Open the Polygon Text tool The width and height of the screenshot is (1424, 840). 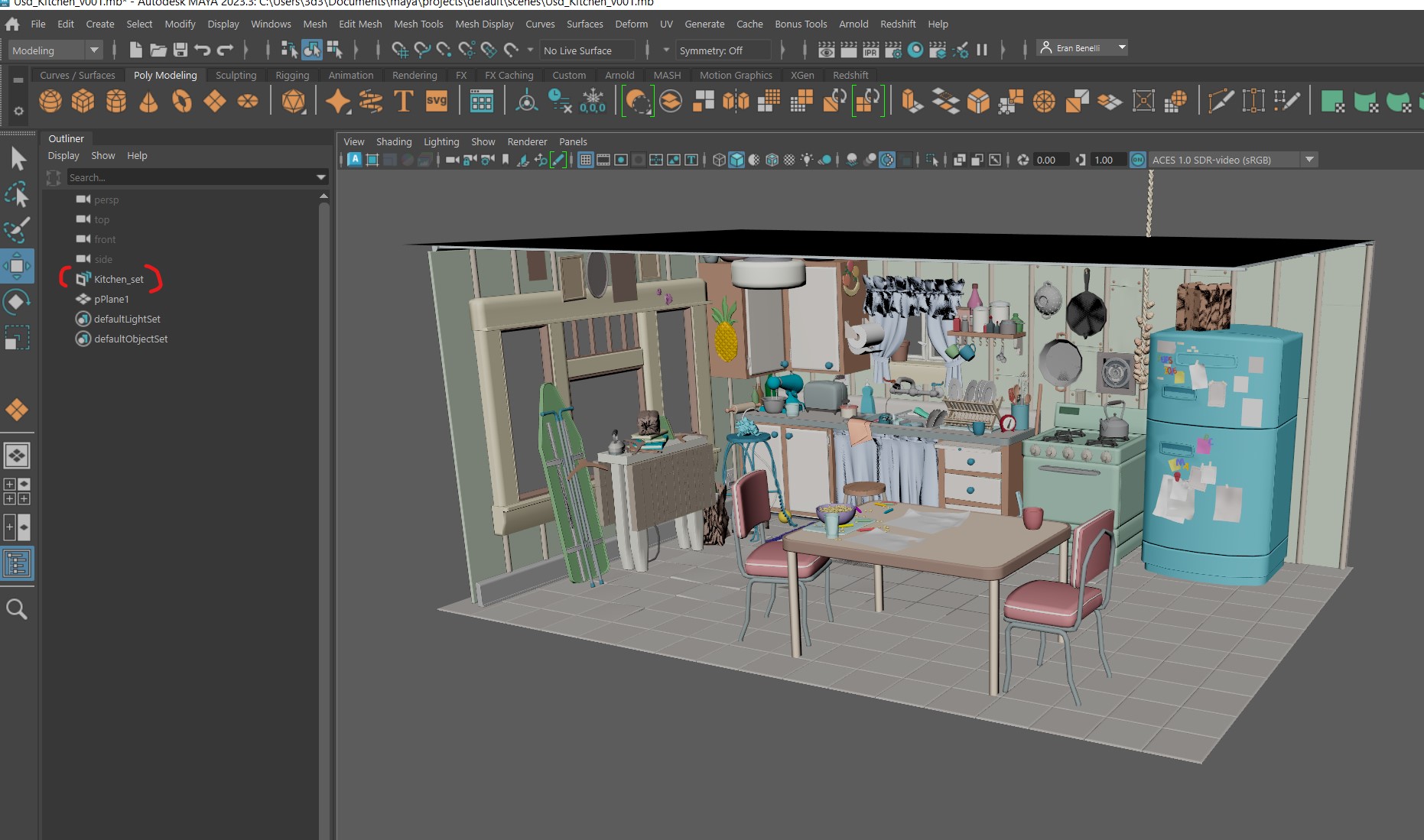[x=403, y=100]
